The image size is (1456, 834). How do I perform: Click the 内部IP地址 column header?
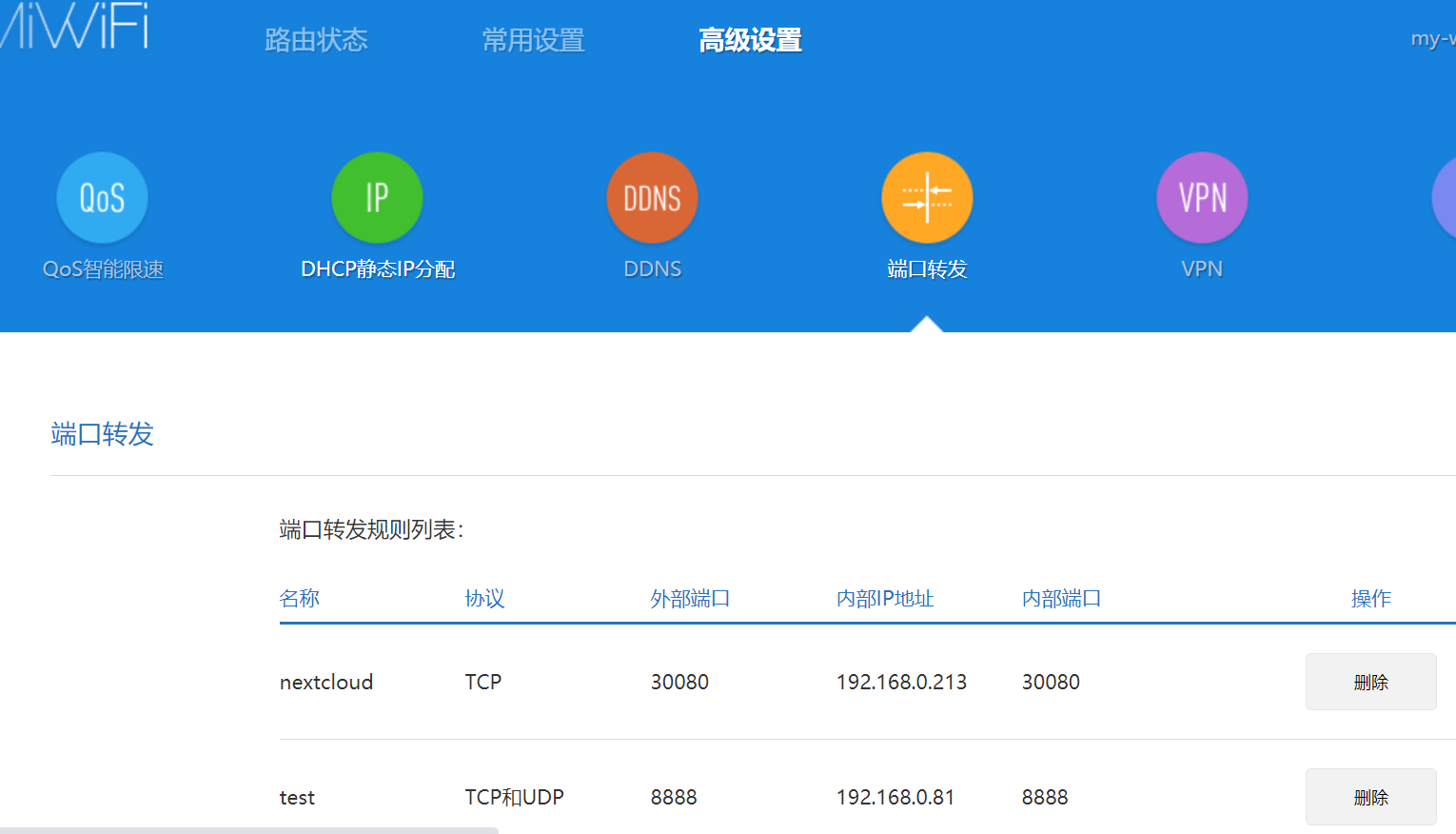click(x=885, y=598)
